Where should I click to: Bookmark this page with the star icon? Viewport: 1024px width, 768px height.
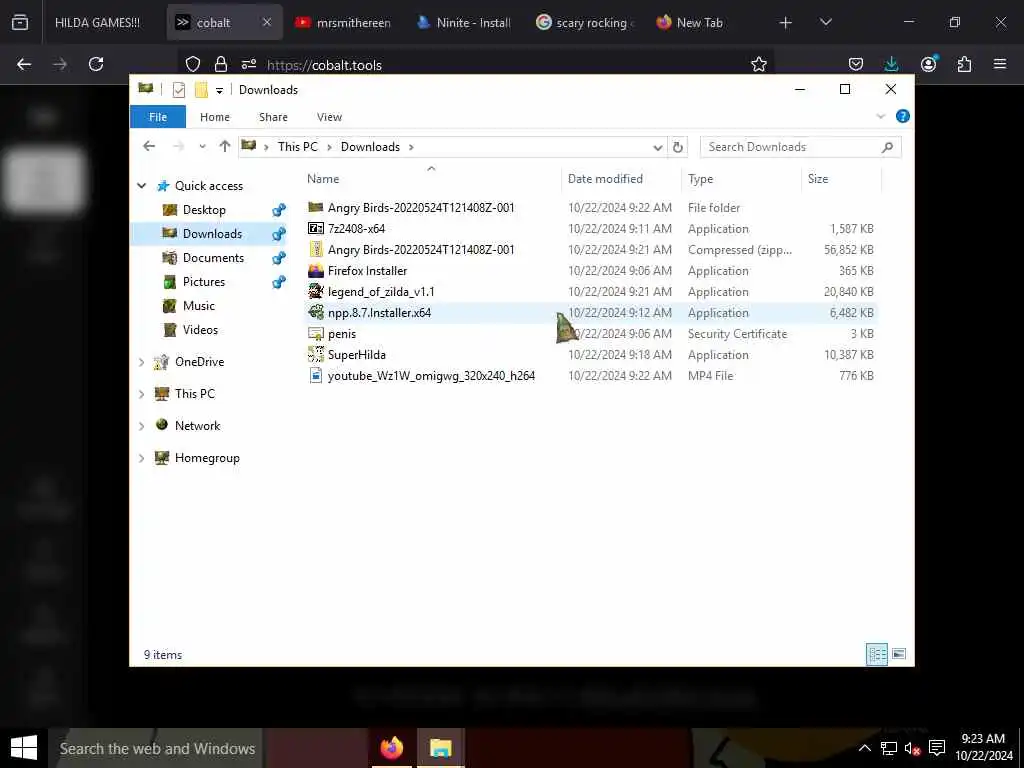tap(758, 64)
